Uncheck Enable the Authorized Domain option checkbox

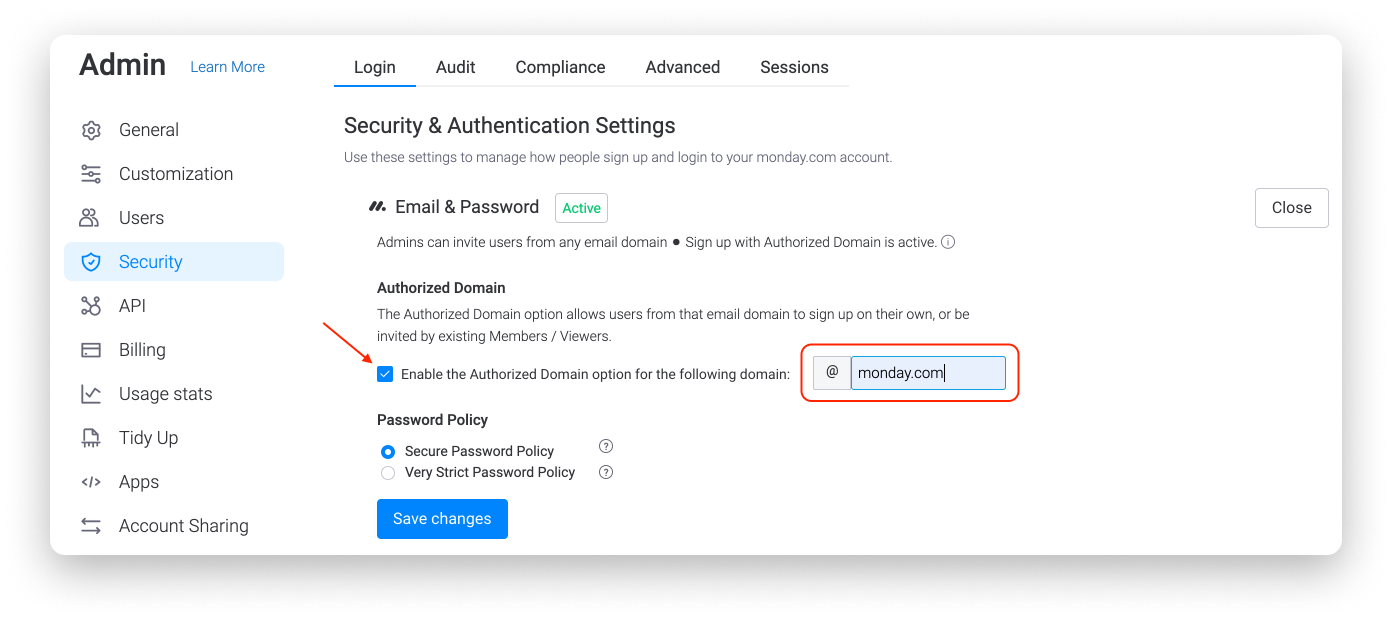tap(385, 374)
